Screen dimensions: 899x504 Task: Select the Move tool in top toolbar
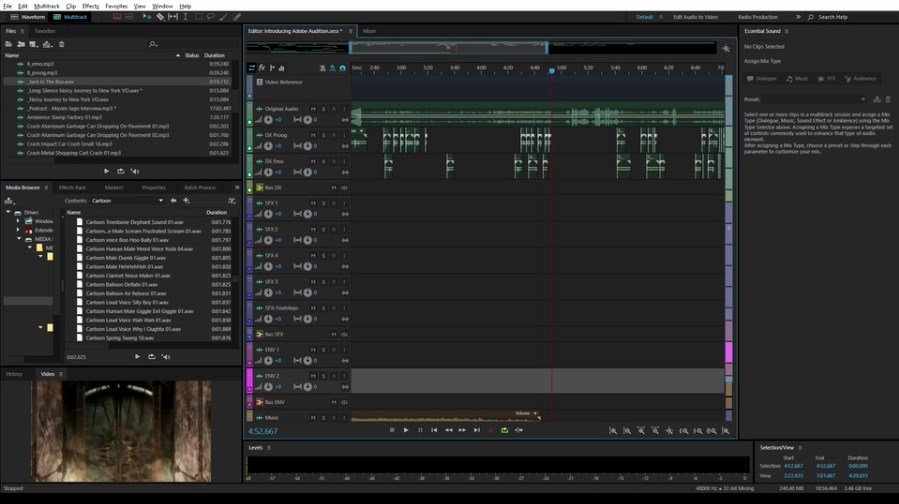(147, 17)
